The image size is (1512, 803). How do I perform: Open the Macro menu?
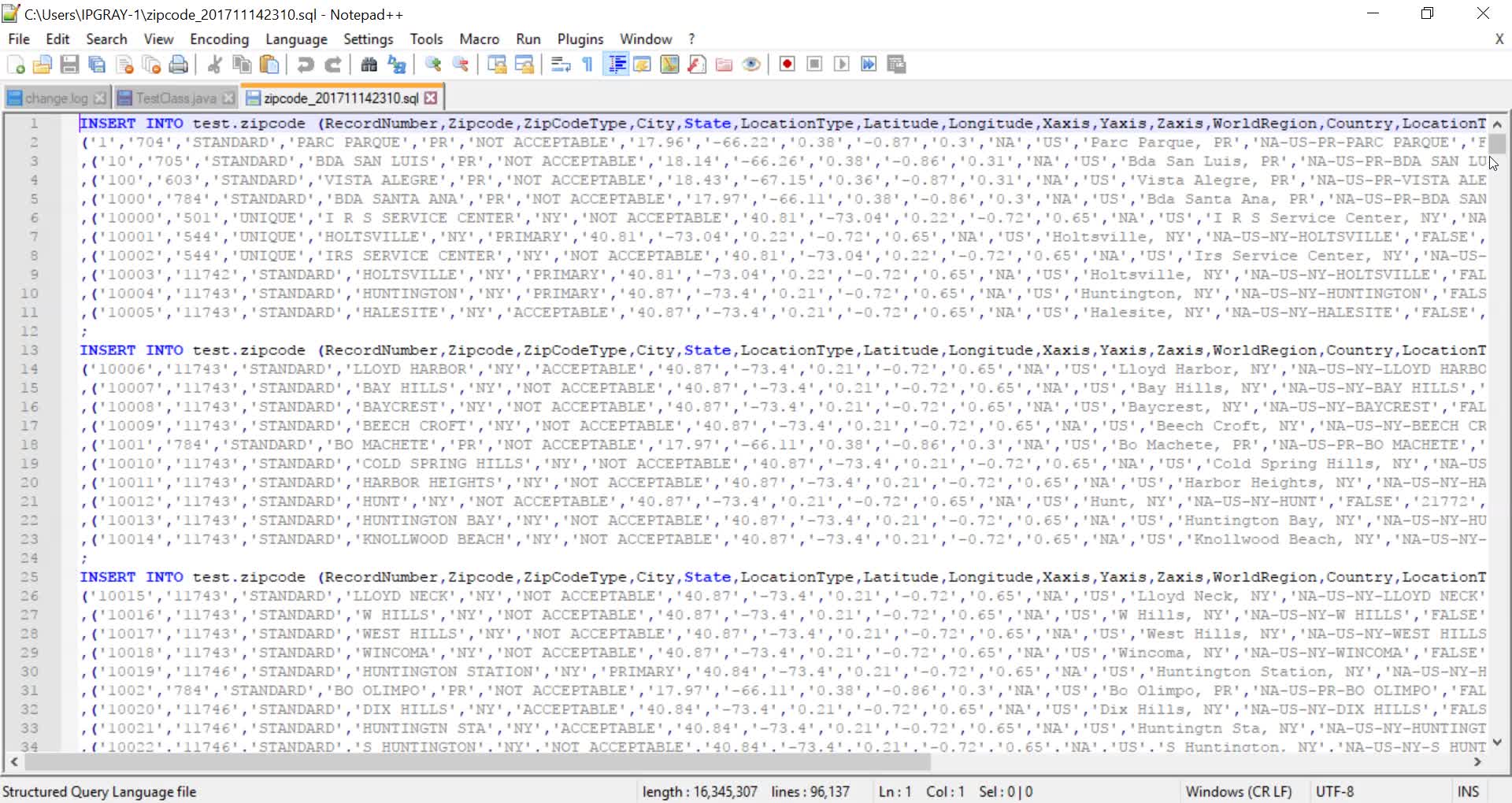click(479, 39)
